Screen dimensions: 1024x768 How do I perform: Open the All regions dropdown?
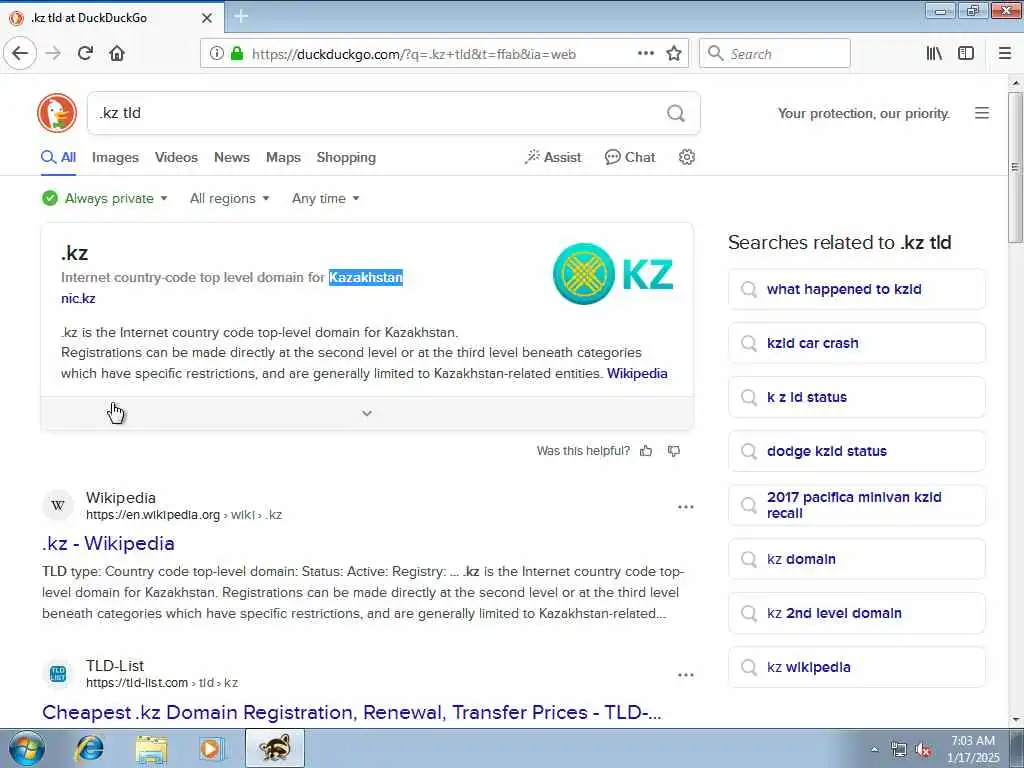tap(229, 198)
